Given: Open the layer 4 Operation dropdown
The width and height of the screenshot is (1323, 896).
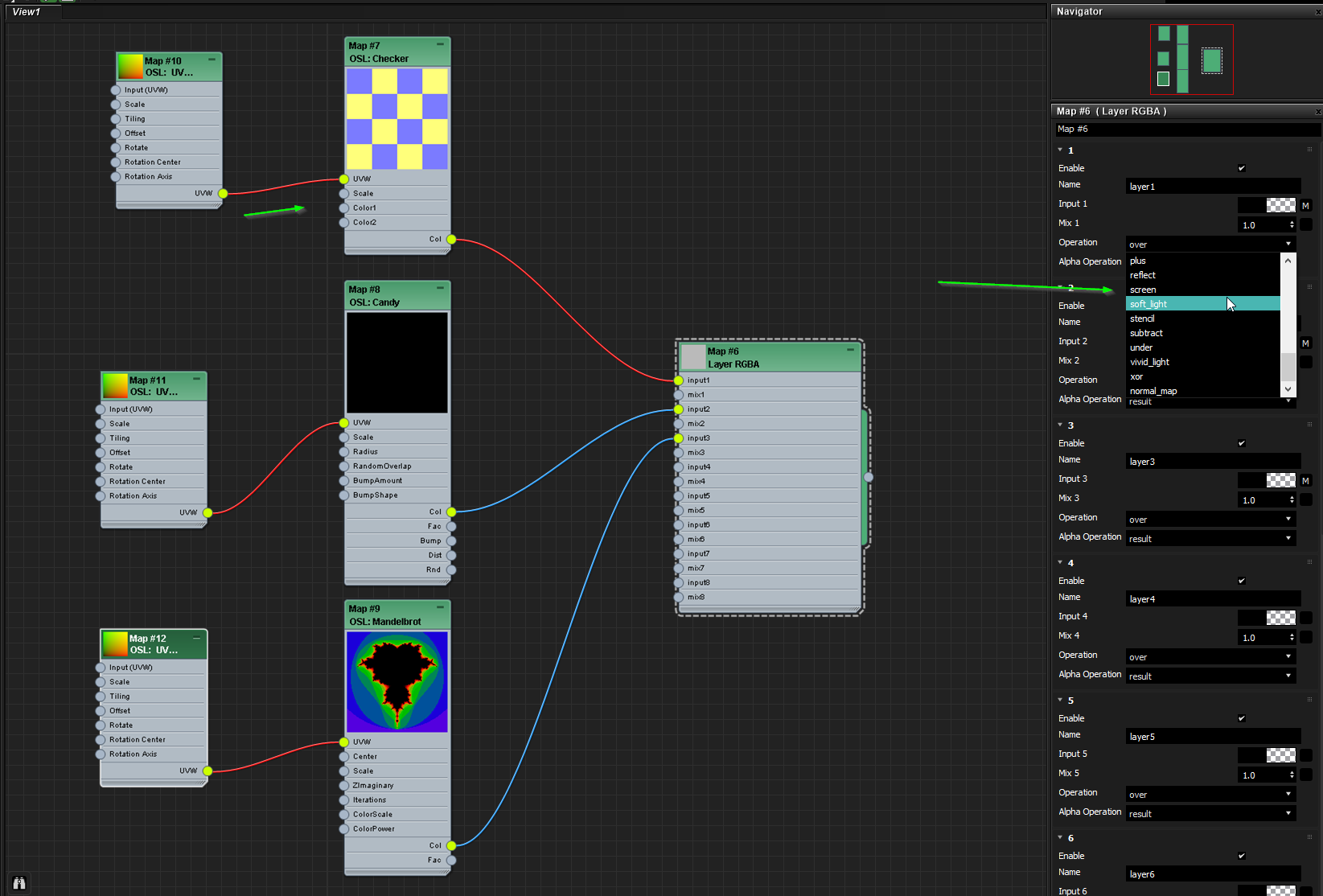Looking at the screenshot, I should click(1210, 656).
